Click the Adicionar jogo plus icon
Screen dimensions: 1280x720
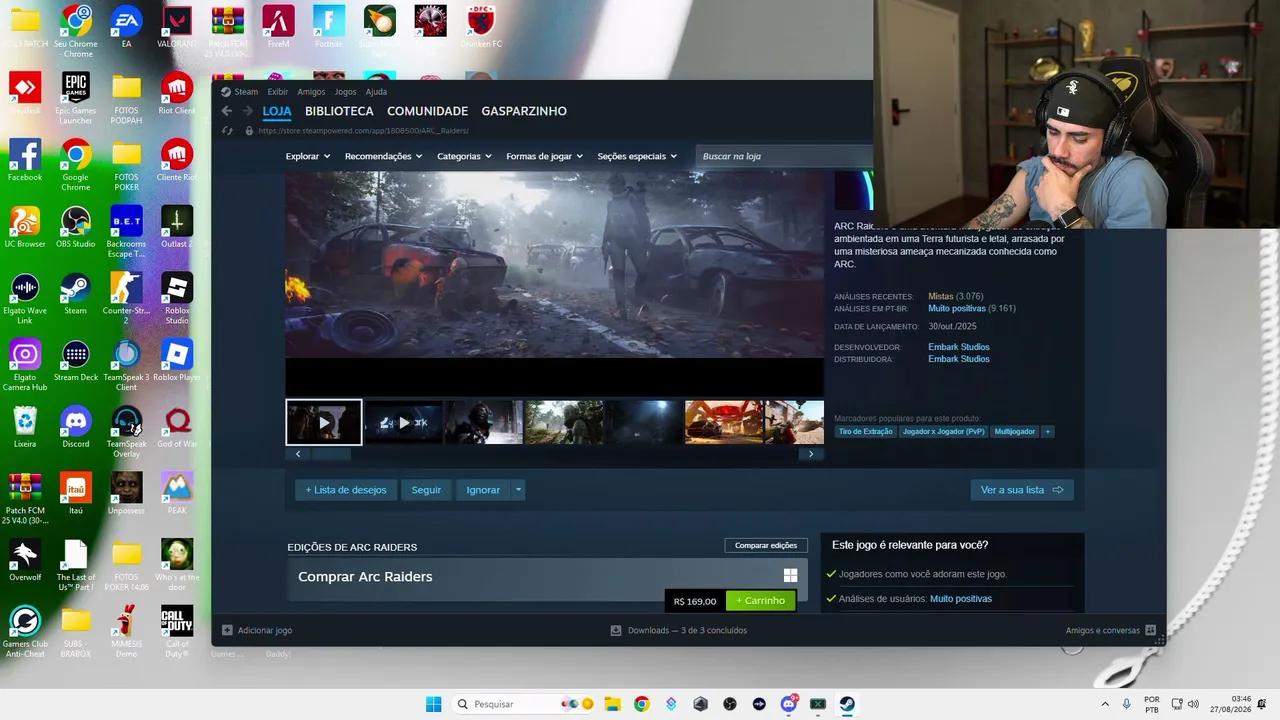[227, 630]
